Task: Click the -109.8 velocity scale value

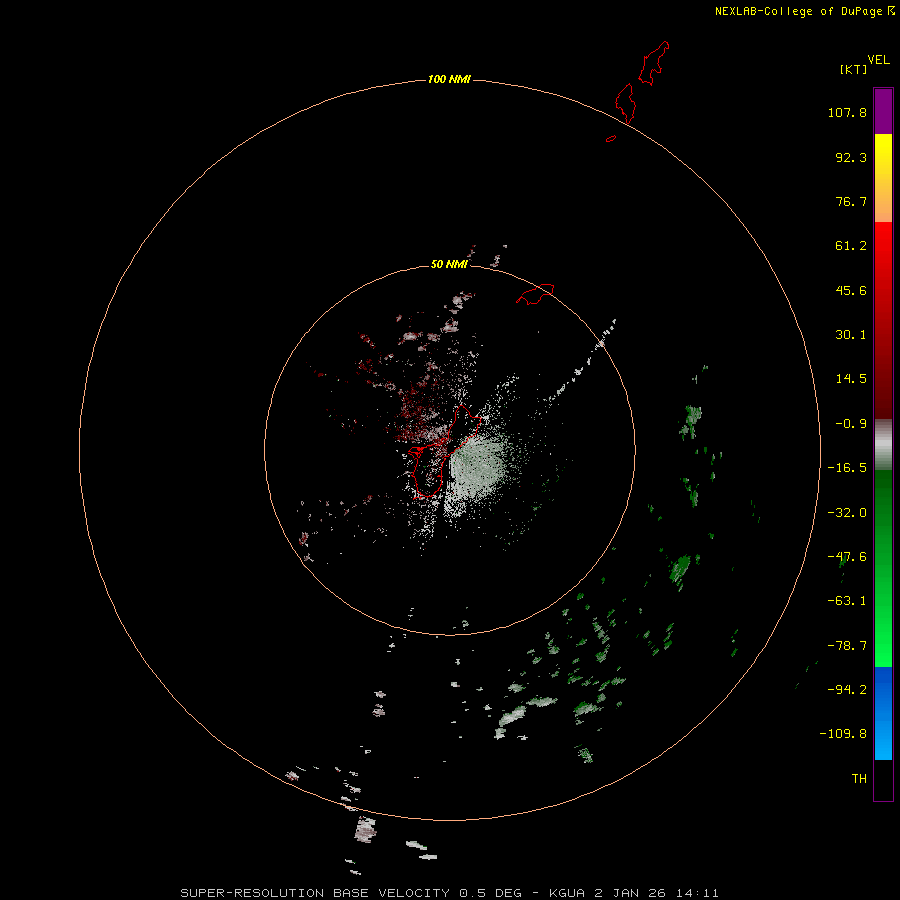Action: pyautogui.click(x=844, y=734)
